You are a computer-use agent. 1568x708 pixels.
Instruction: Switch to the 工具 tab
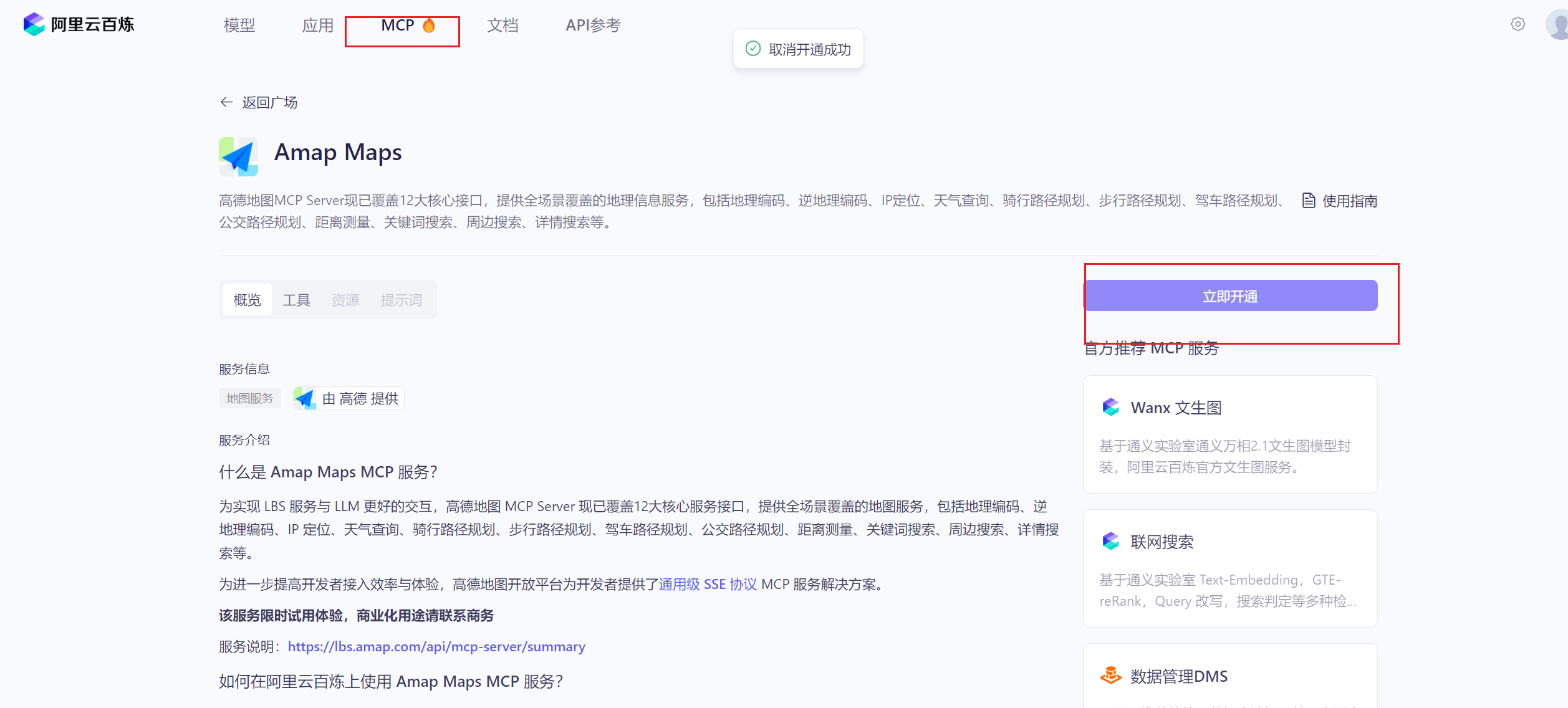point(296,300)
